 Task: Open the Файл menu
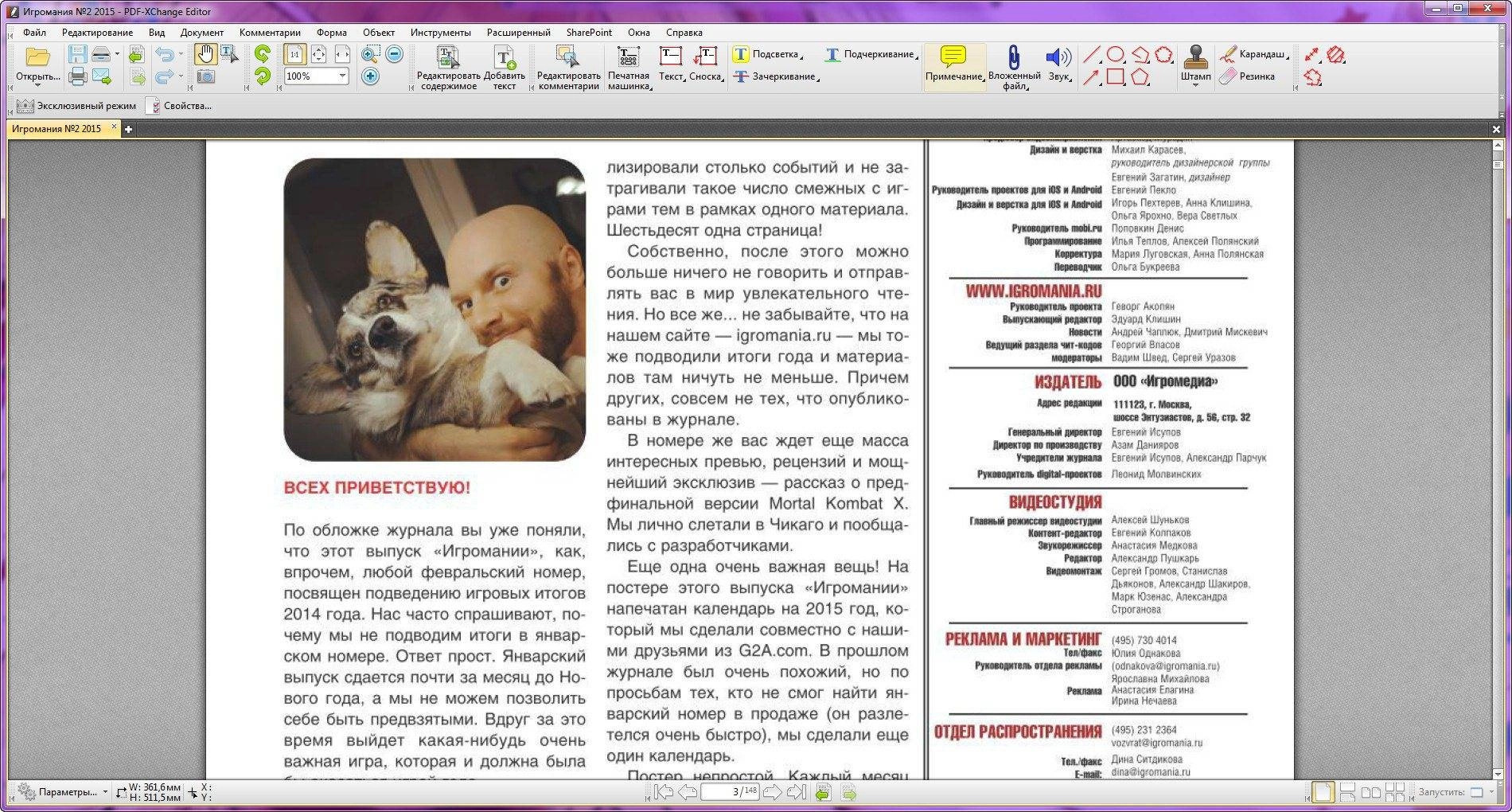[x=34, y=33]
